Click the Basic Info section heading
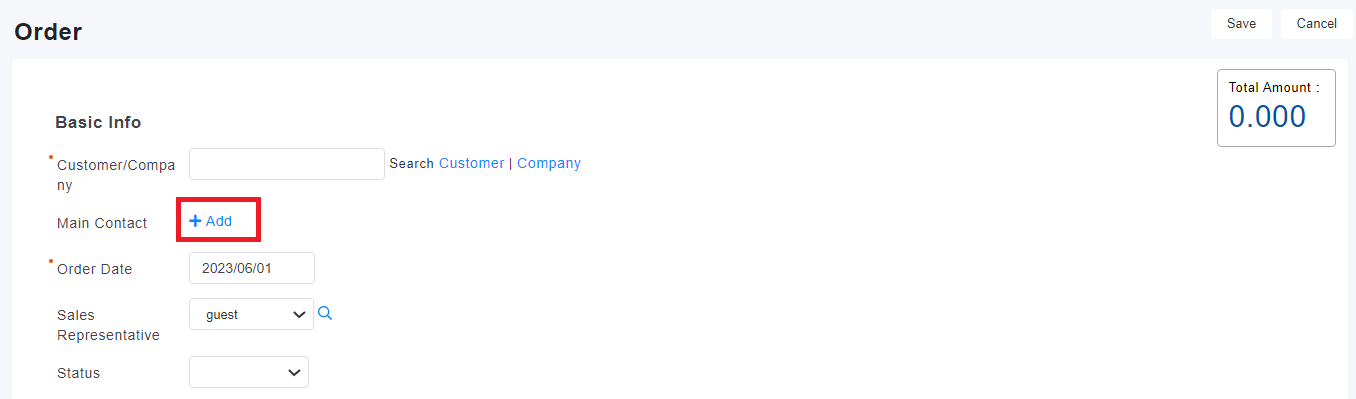1356x399 pixels. (x=98, y=122)
